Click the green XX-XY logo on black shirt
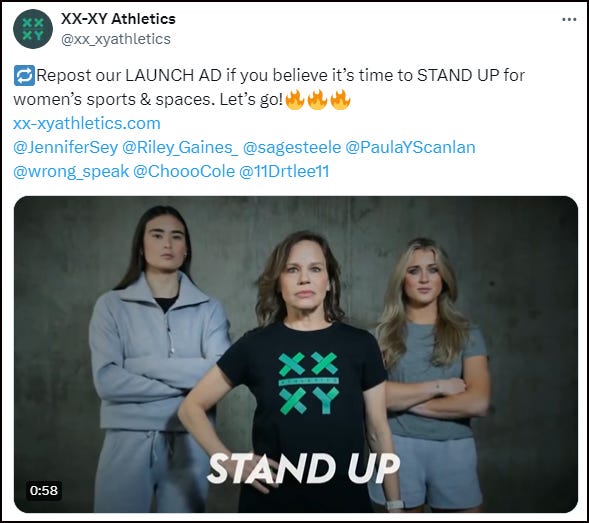 pyautogui.click(x=309, y=383)
